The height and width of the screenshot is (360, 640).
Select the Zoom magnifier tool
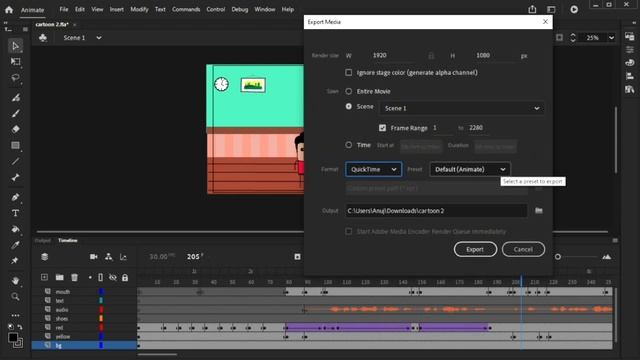pyautogui.click(x=15, y=297)
